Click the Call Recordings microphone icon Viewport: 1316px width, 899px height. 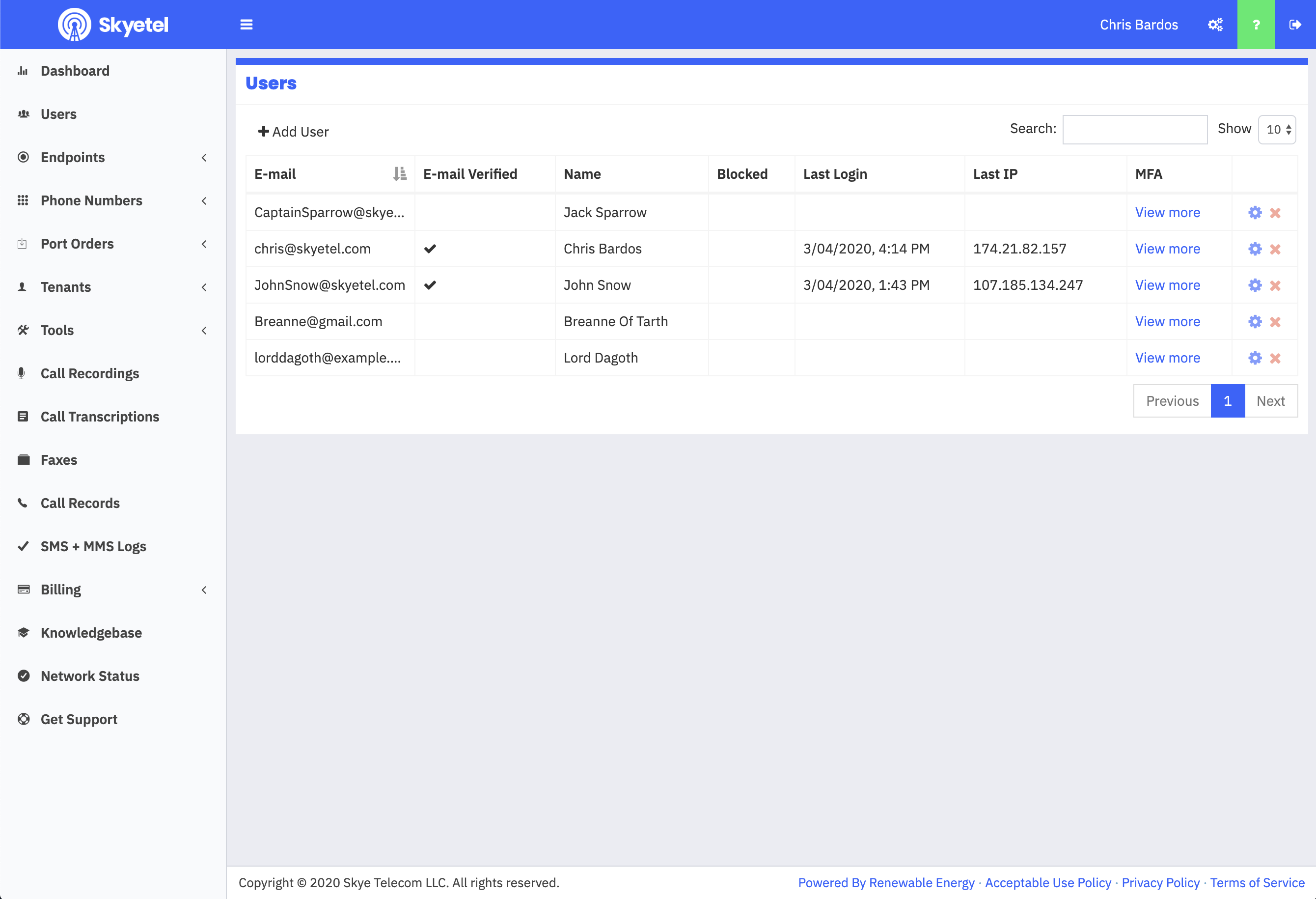(22, 373)
